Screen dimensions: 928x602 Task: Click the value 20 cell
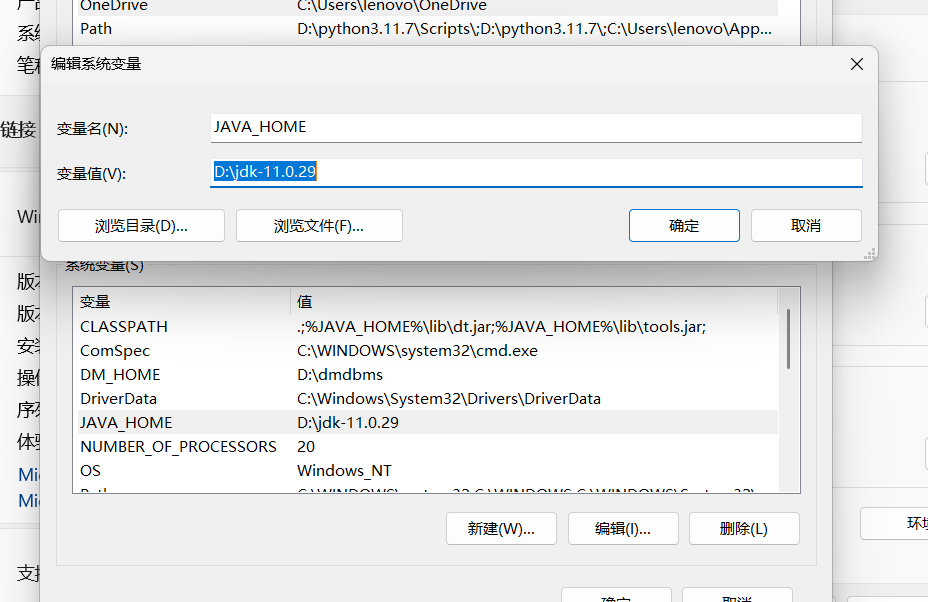coord(306,446)
